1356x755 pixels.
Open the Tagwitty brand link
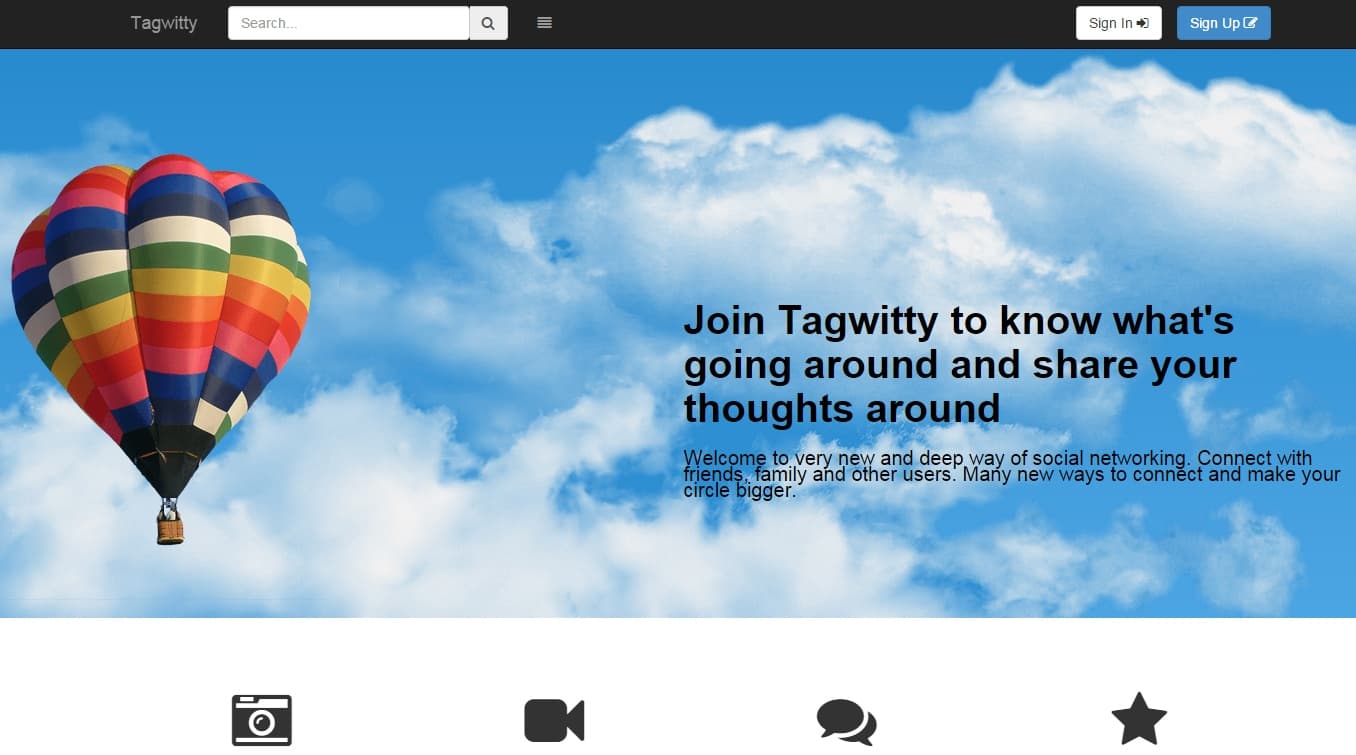coord(164,23)
